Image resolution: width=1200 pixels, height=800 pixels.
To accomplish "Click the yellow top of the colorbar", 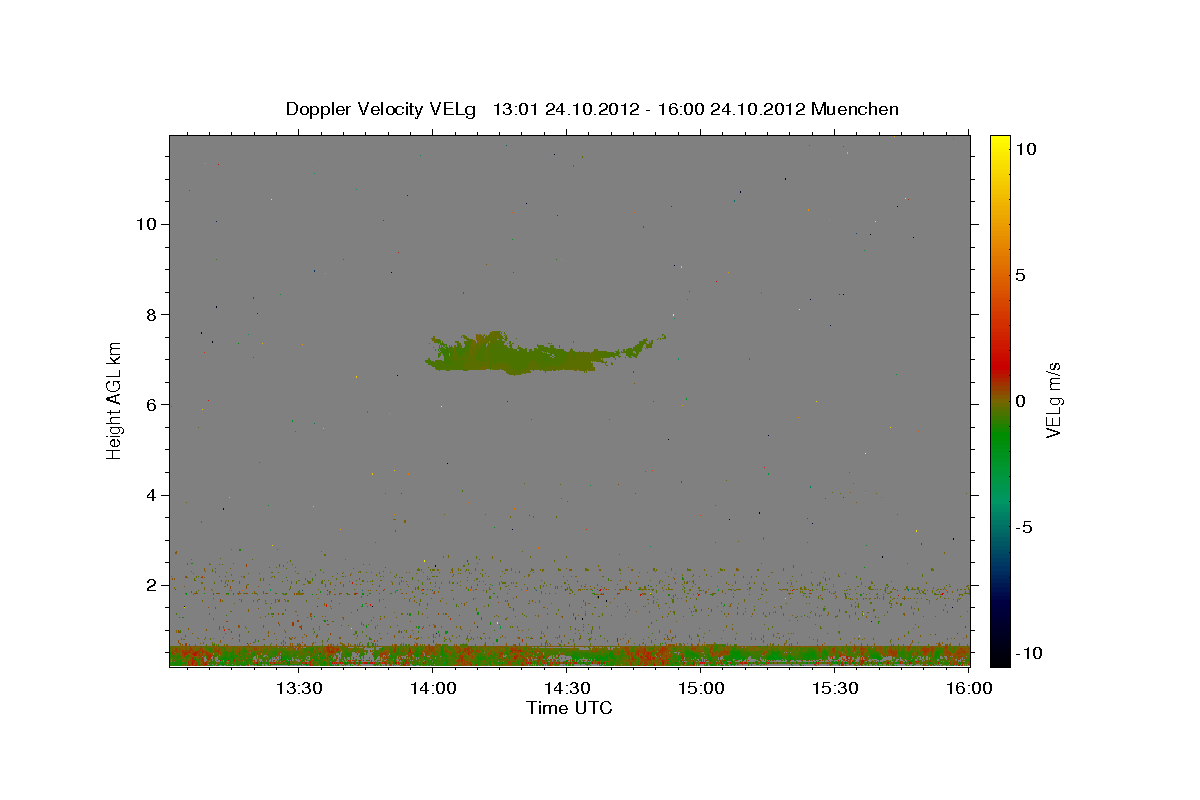I will pos(999,150).
